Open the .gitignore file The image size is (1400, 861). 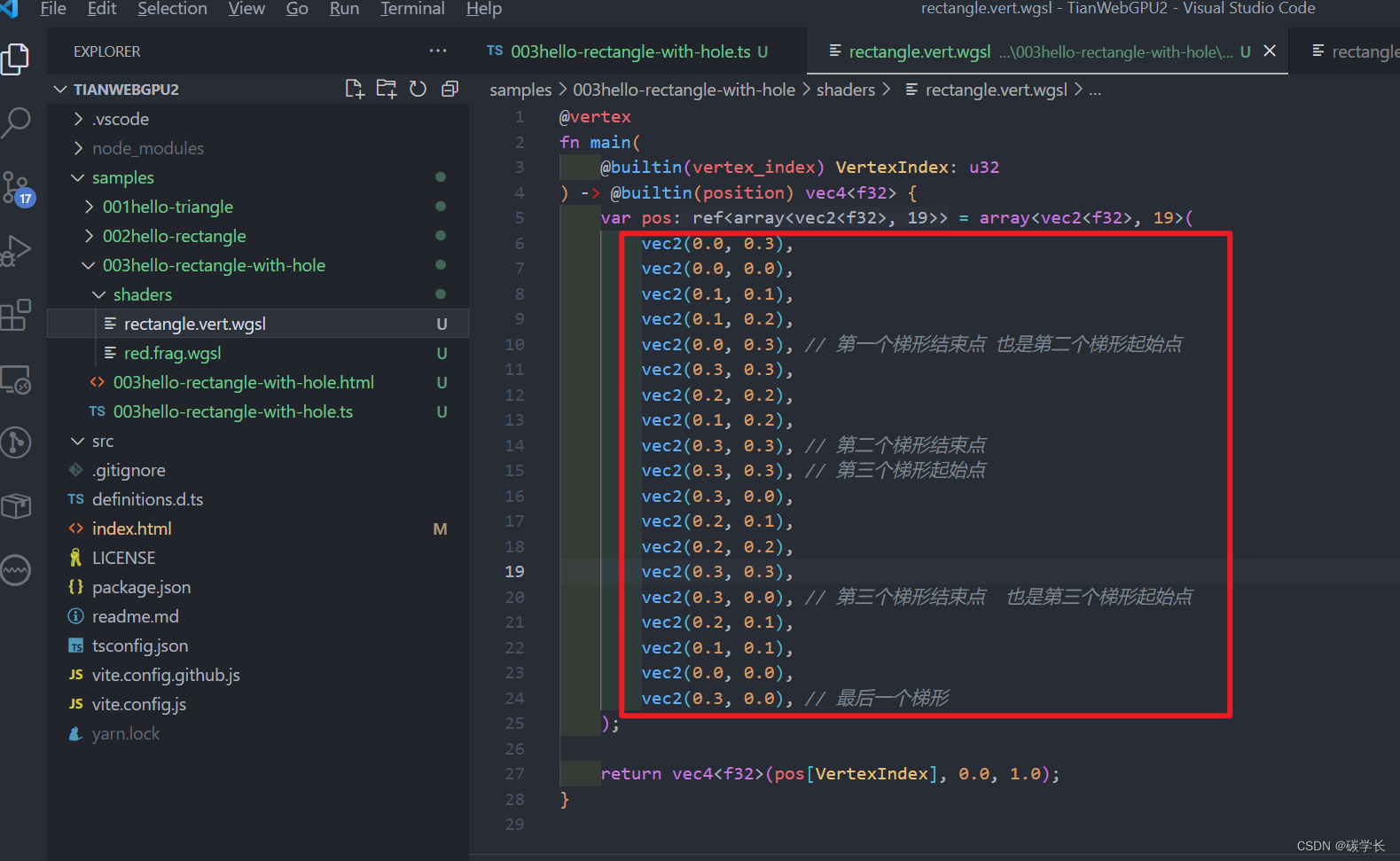click(x=258, y=470)
